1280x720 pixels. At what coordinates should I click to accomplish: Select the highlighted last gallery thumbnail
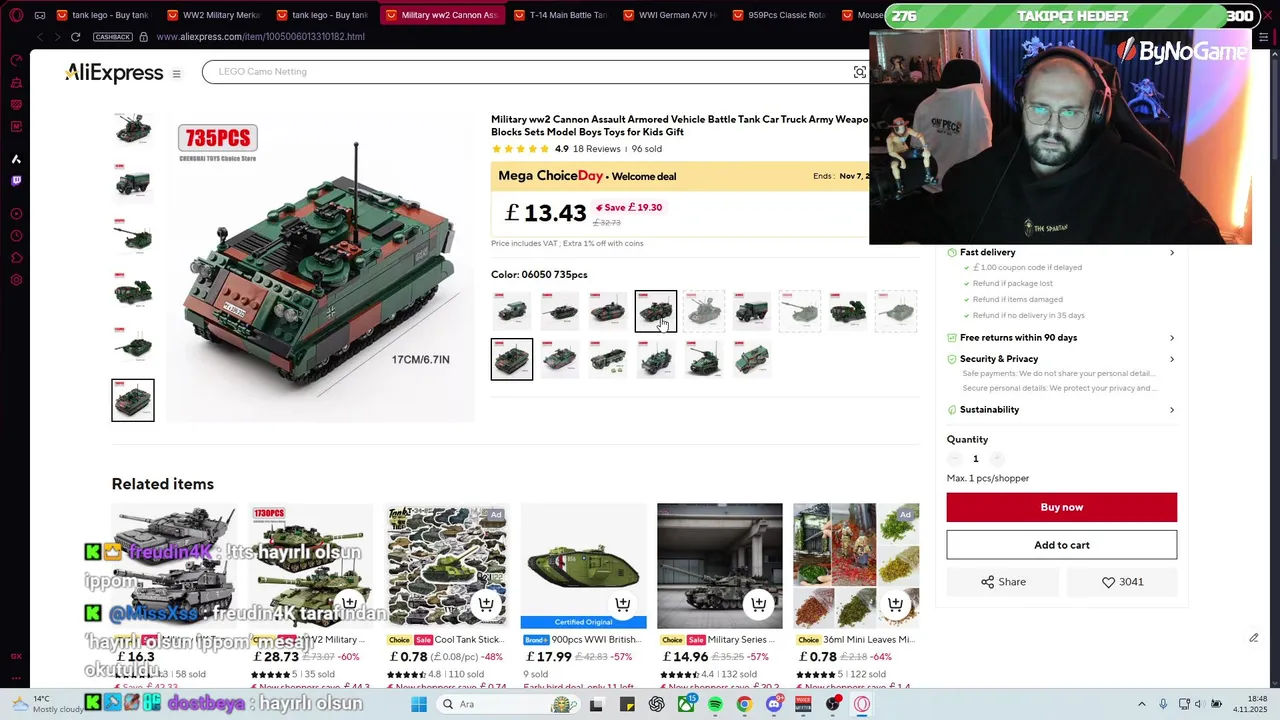[x=133, y=400]
